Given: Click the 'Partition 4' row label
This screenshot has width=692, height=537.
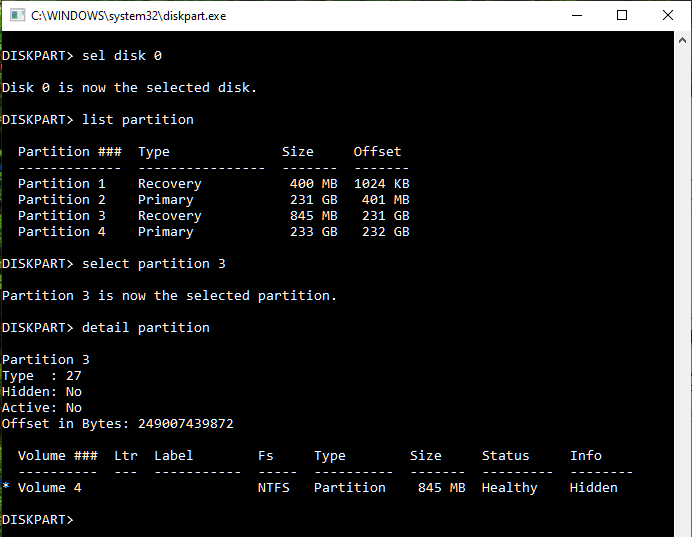Looking at the screenshot, I should pyautogui.click(x=62, y=232).
